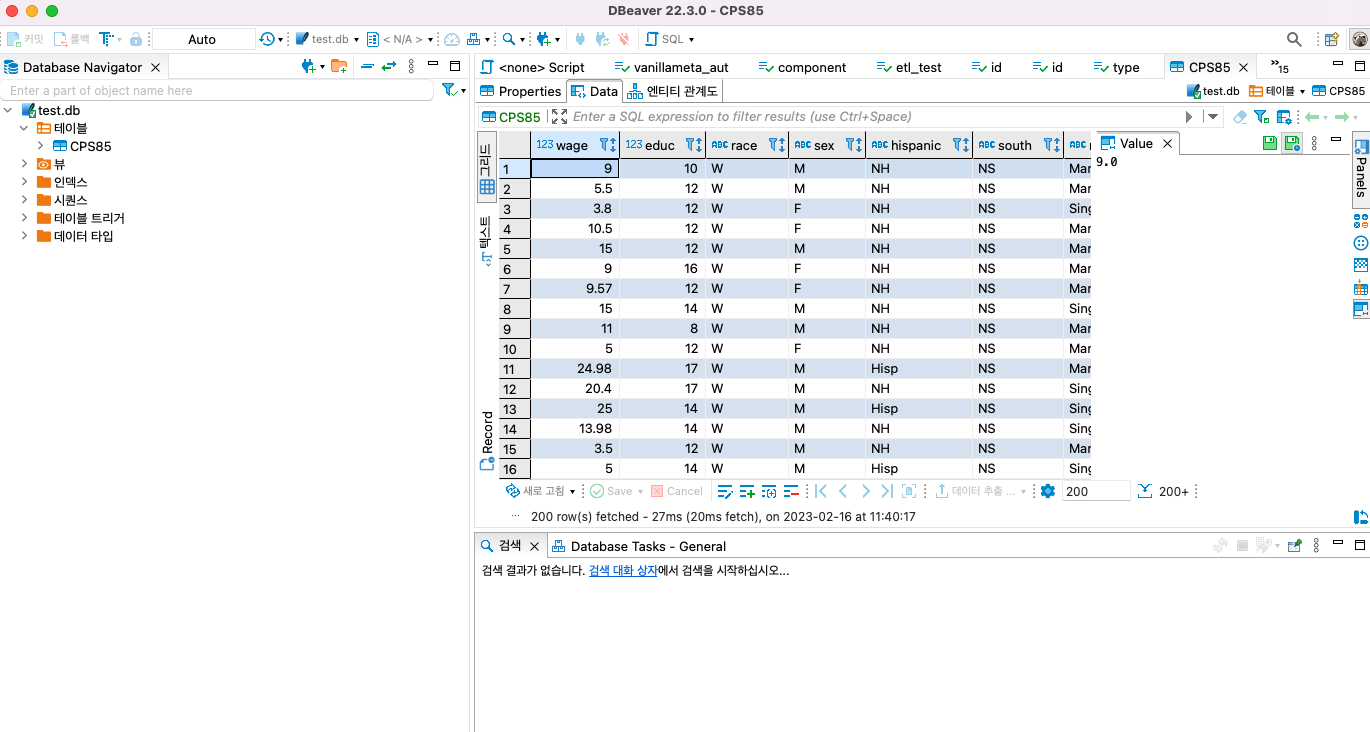Toggle the Record mode button
The image size is (1370, 732).
coord(486,441)
